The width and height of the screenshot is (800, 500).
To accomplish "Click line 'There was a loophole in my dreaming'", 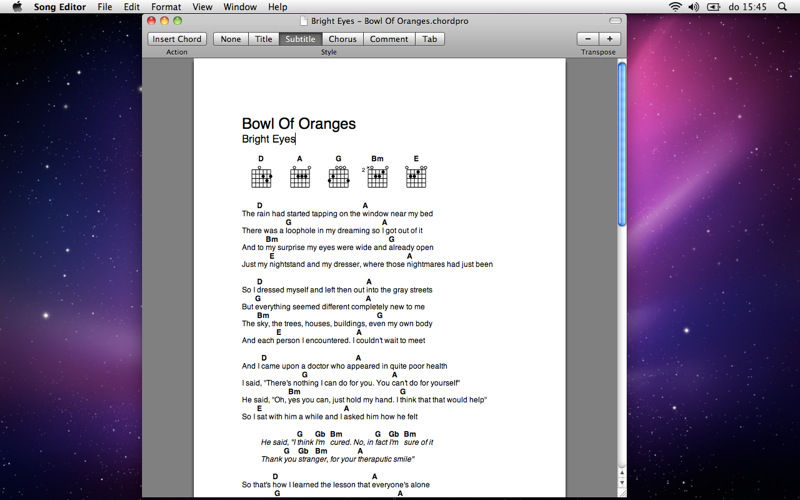I will 332,231.
